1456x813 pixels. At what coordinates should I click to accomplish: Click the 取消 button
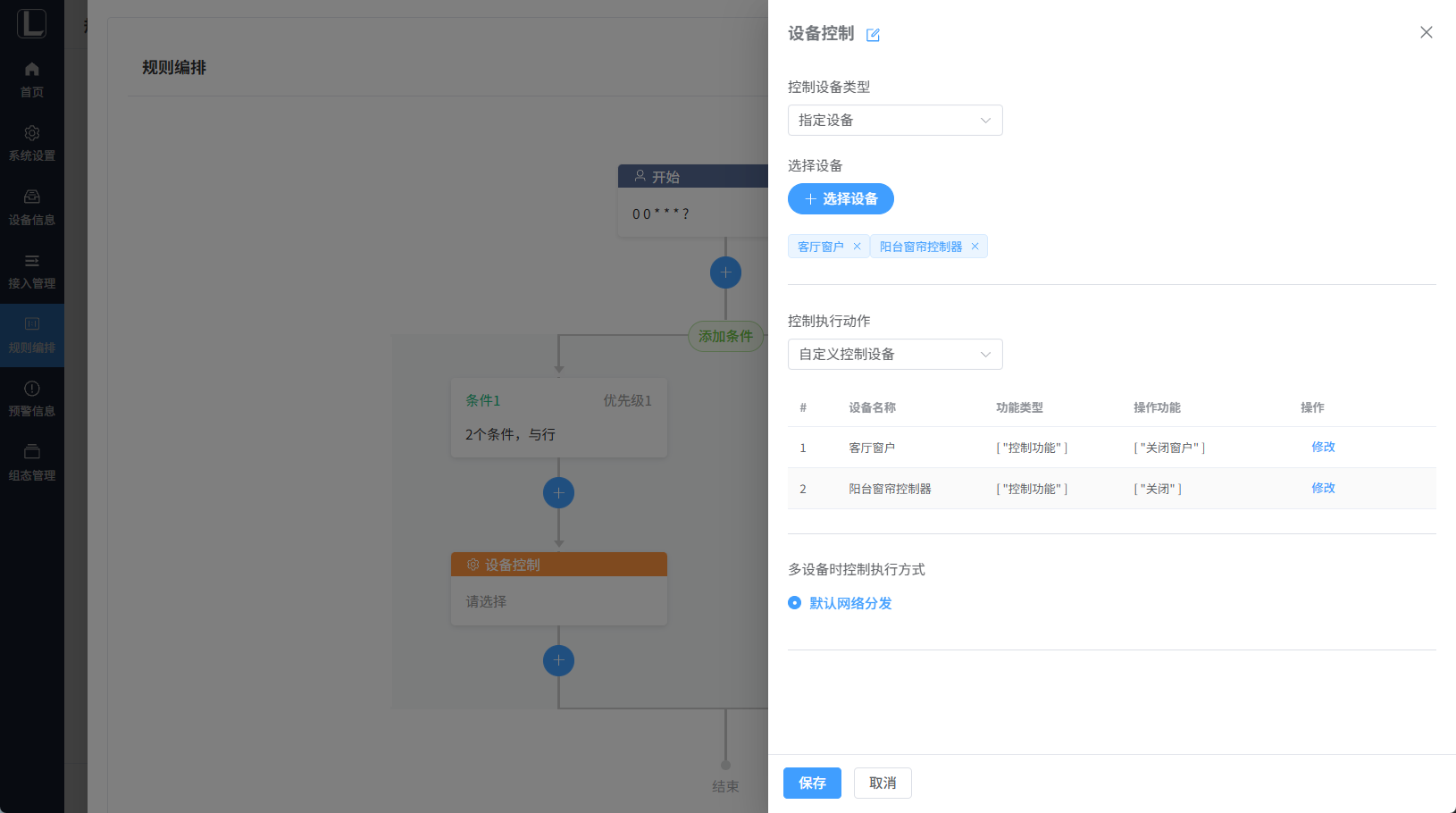pyautogui.click(x=882, y=783)
